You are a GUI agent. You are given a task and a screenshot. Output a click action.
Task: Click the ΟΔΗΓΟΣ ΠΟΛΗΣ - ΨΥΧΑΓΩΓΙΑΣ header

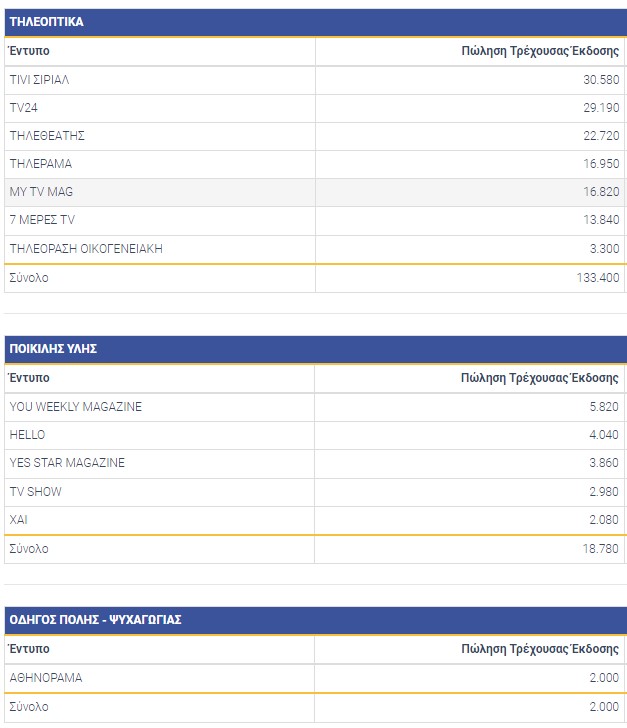[95, 620]
